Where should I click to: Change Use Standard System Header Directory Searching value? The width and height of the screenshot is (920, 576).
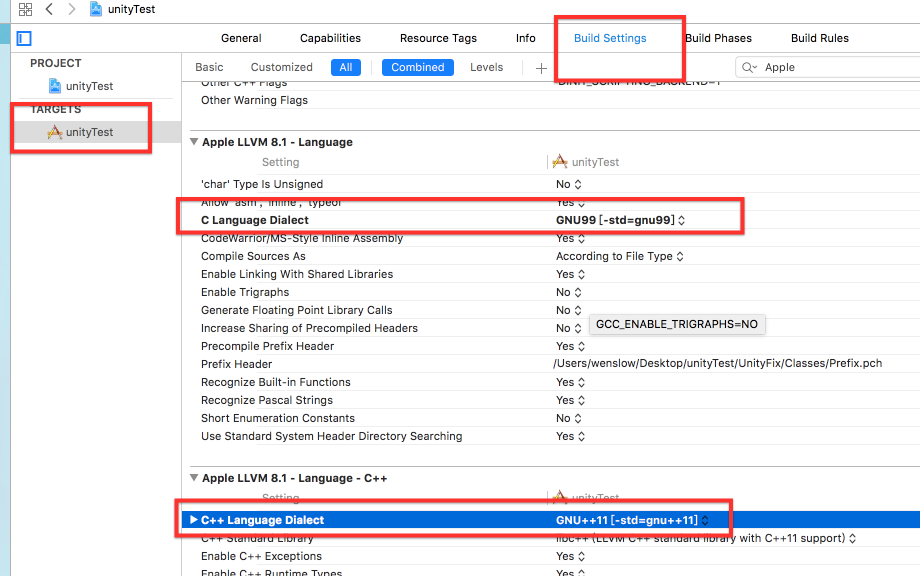click(x=570, y=436)
